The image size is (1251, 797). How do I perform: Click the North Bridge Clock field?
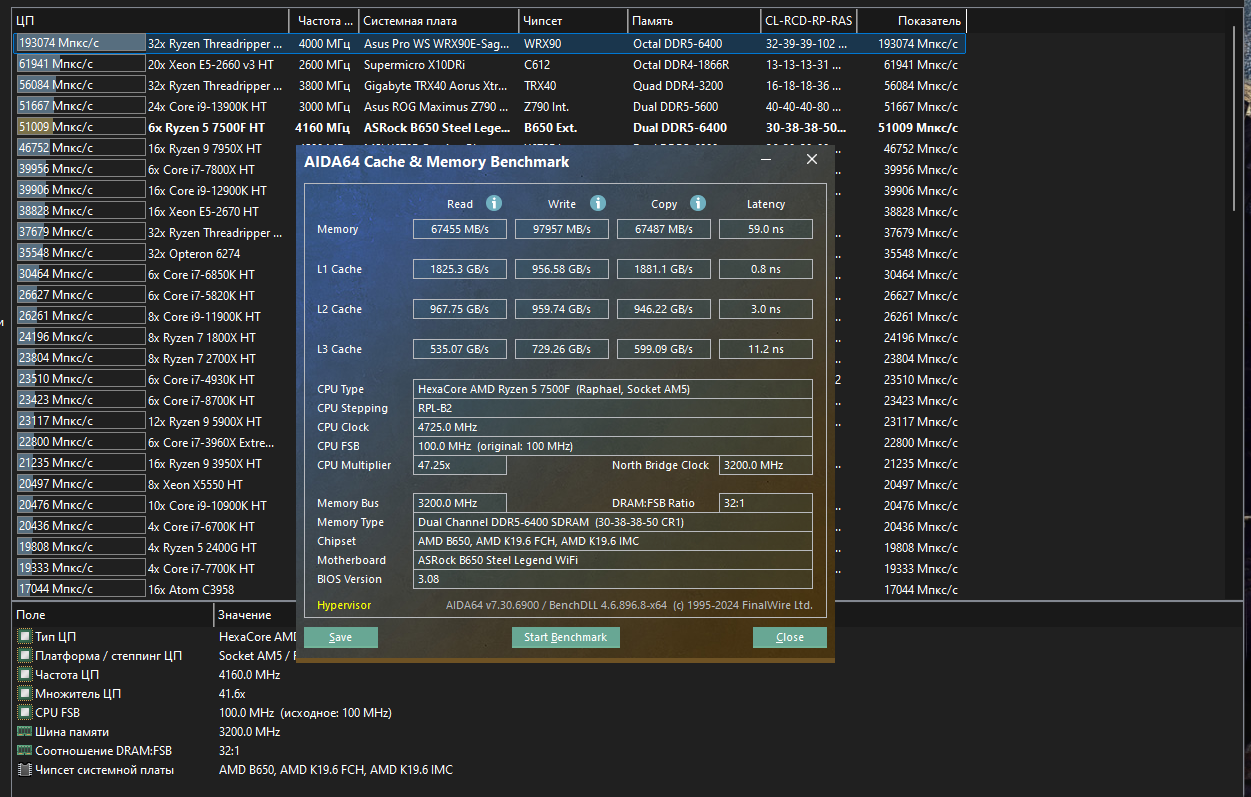[x=766, y=465]
